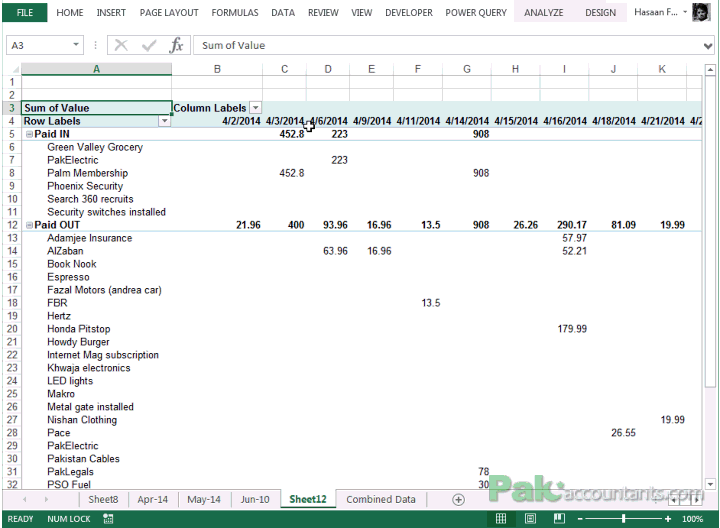Select 'Adamjee Insurance' row label
Viewport: 720px width, 528px height.
pyautogui.click(x=90, y=238)
